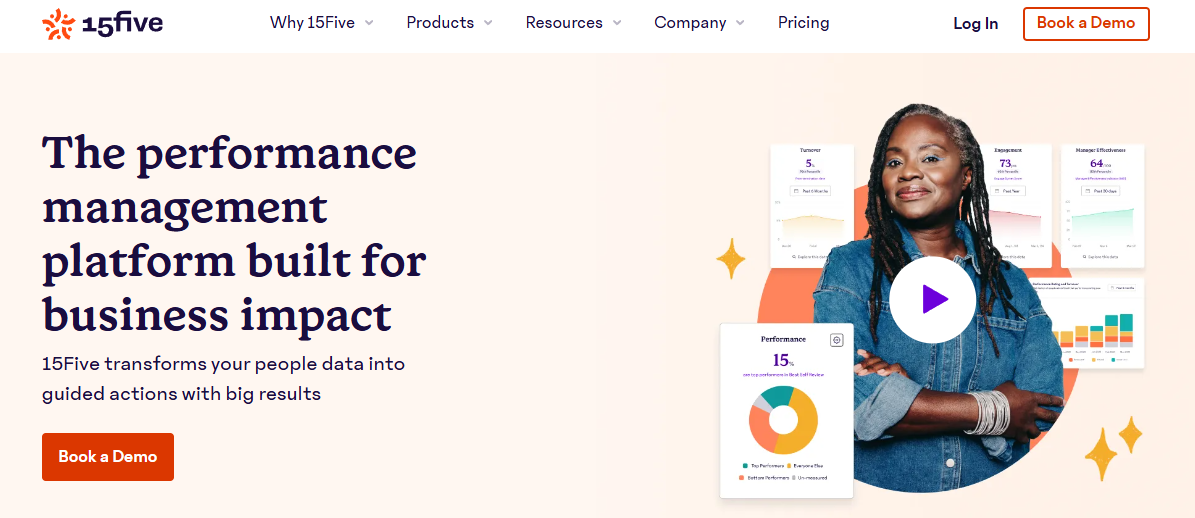The width and height of the screenshot is (1195, 518).
Task: Play the hero video
Action: 932,299
